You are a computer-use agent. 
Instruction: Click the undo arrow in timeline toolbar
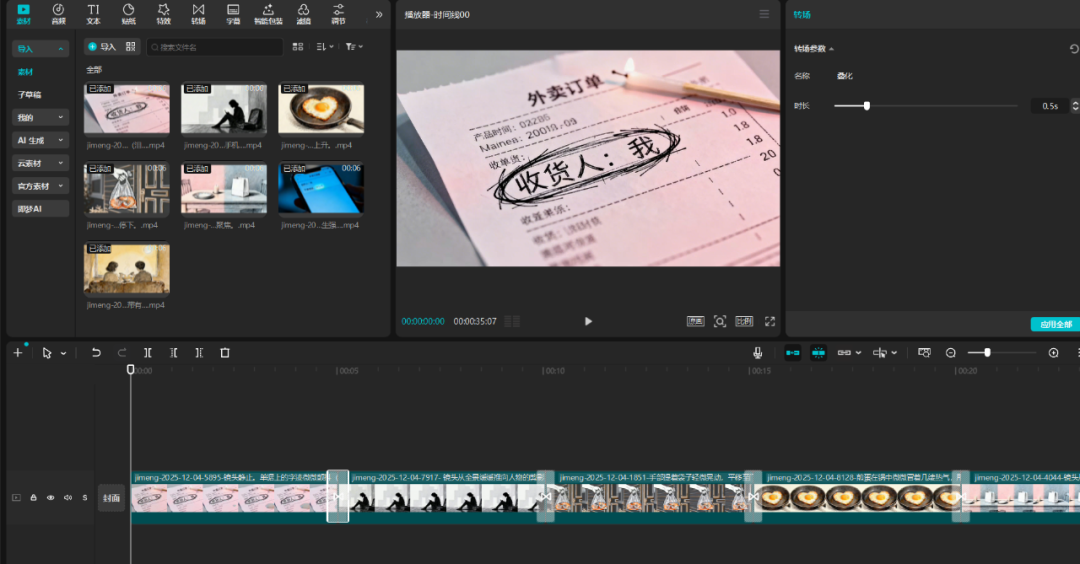point(96,353)
